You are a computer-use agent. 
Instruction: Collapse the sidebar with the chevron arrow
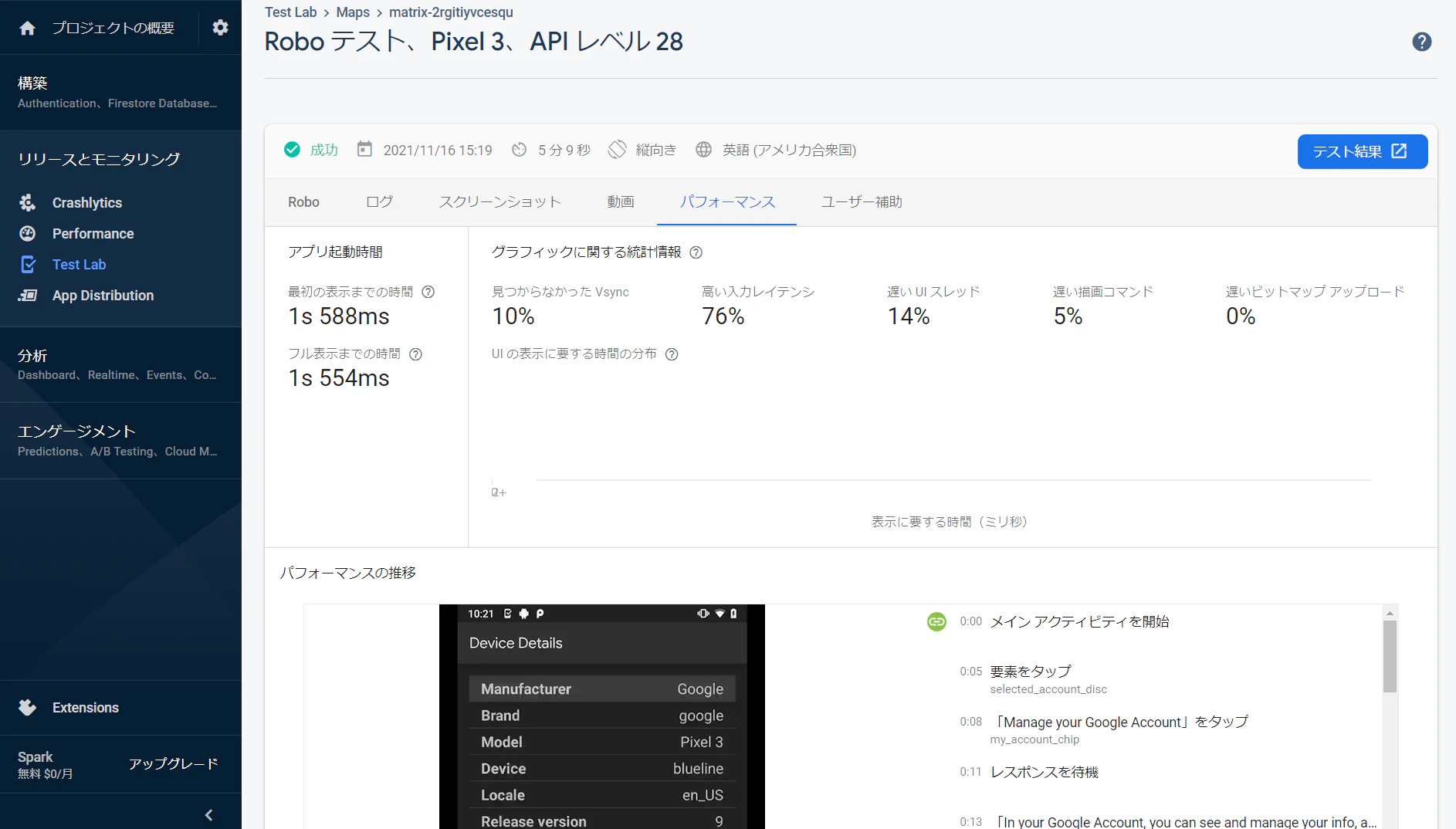tap(208, 815)
